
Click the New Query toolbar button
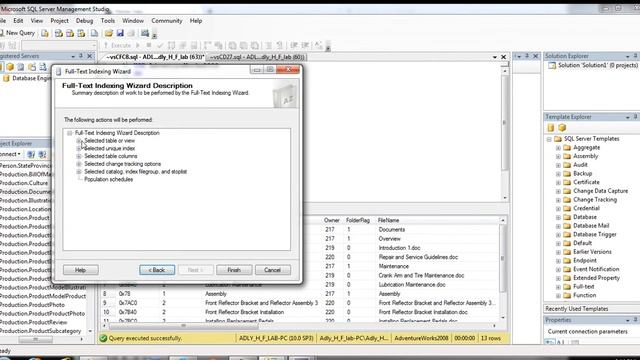(x=18, y=33)
